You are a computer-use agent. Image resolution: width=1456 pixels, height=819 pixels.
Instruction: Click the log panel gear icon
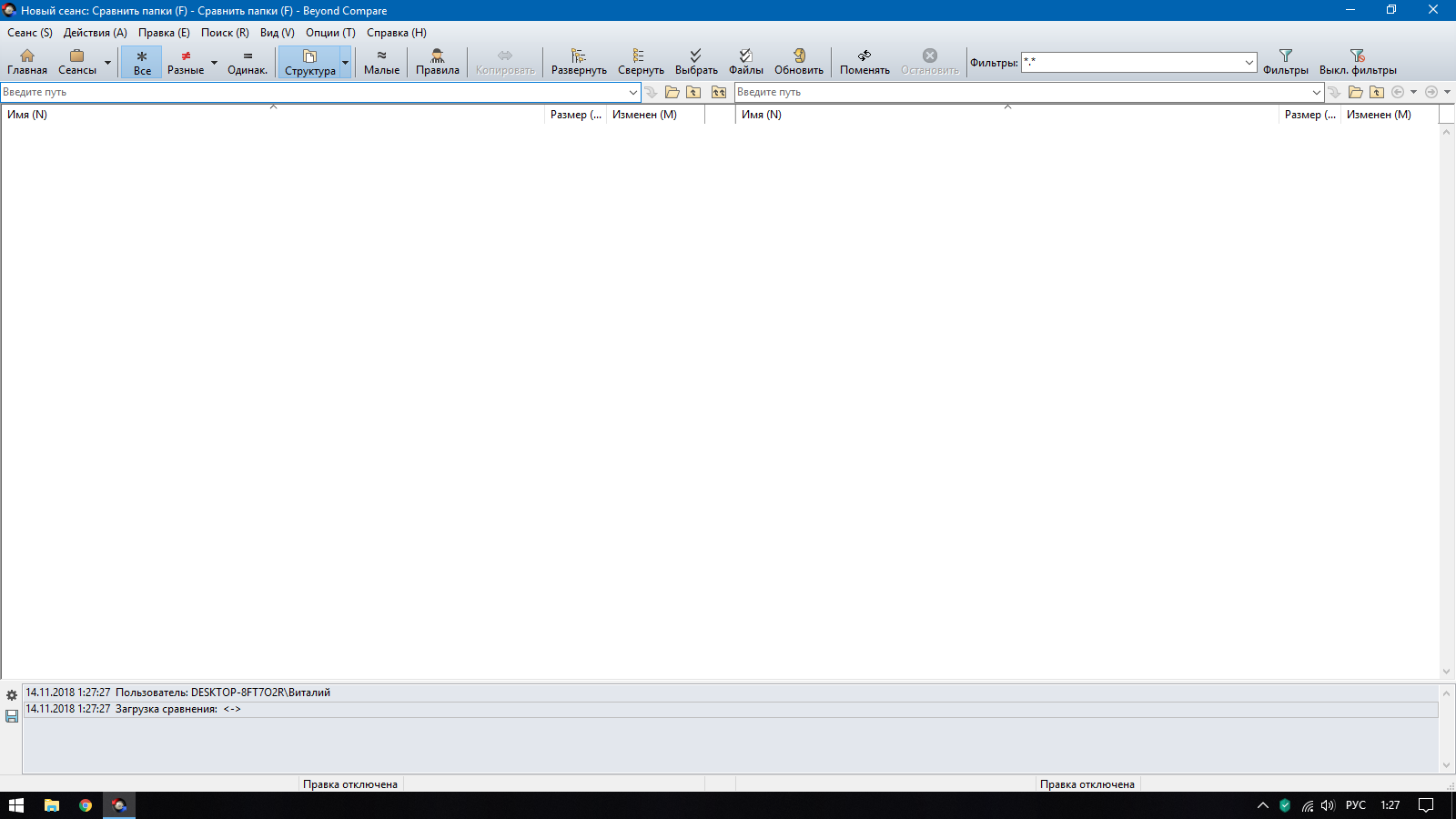click(x=12, y=695)
